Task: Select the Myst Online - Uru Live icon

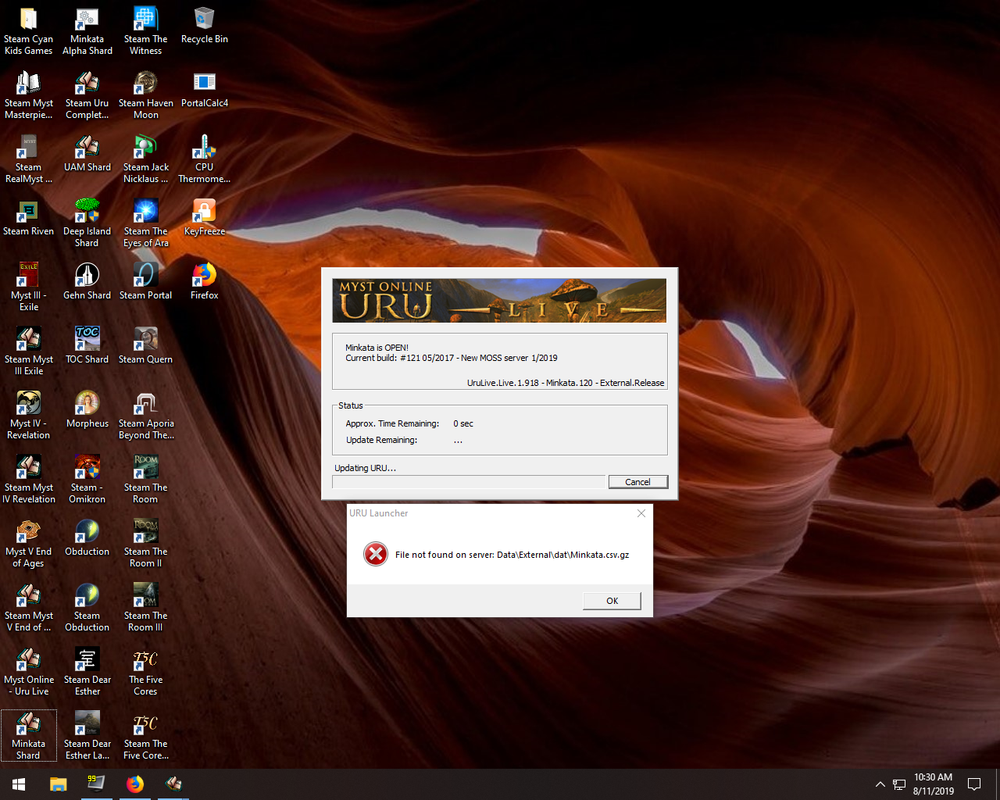Action: coord(28,672)
